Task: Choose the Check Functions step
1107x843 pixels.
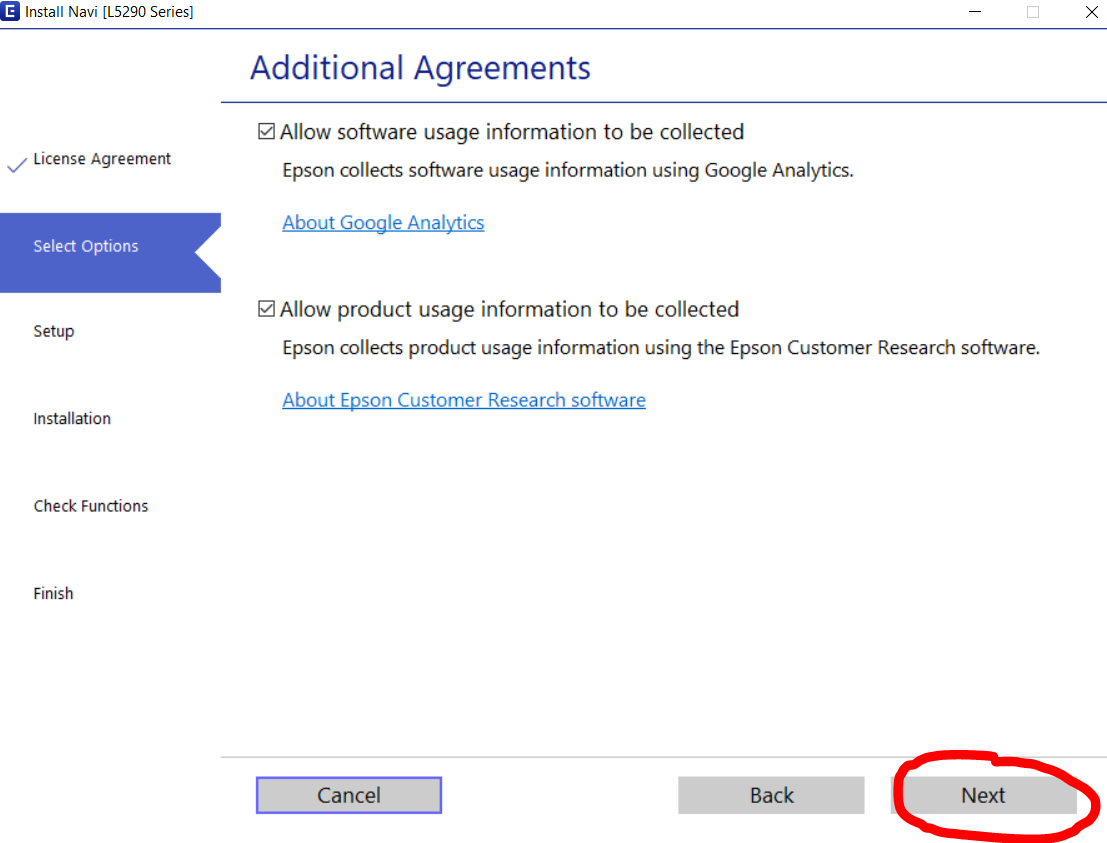Action: [91, 506]
